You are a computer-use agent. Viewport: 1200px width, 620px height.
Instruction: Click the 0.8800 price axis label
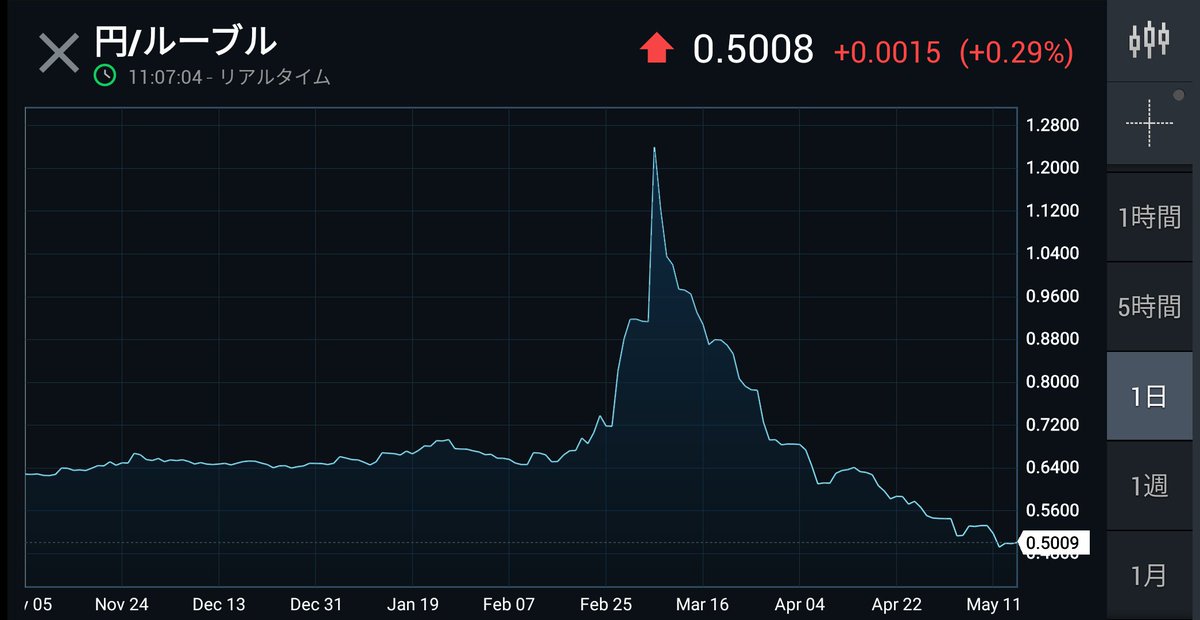coord(1052,339)
